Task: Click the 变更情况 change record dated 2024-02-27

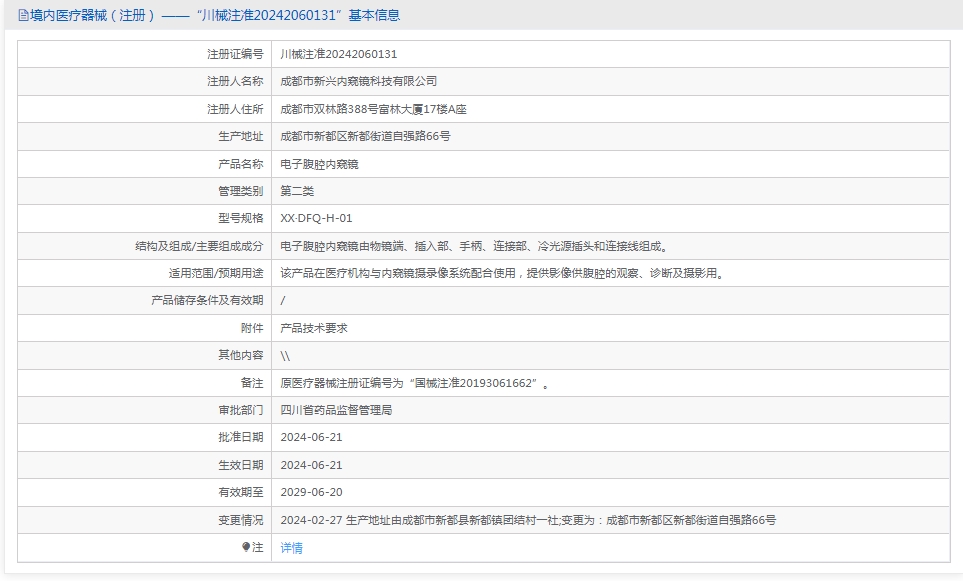Action: coord(528,520)
